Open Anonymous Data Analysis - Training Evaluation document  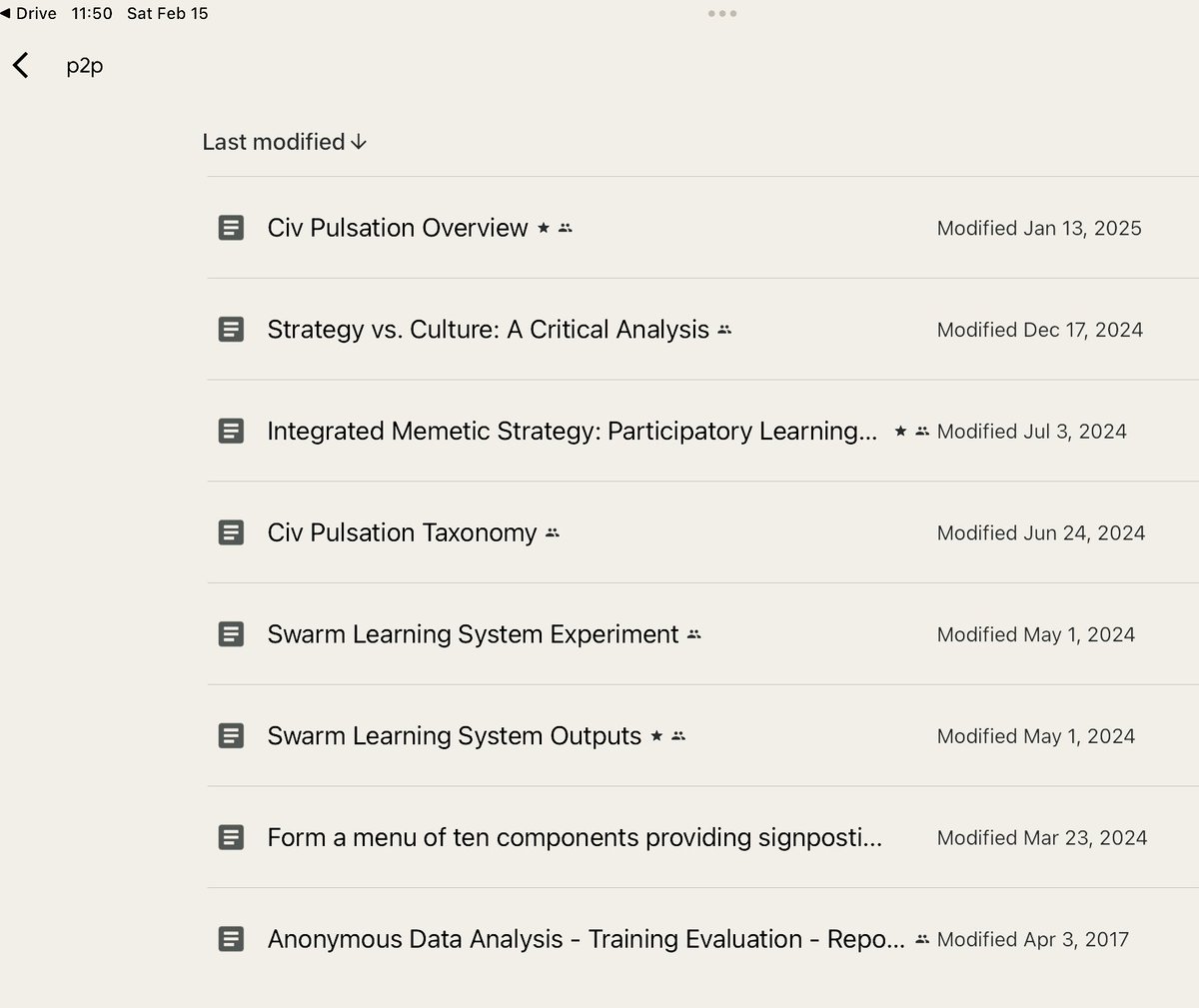point(587,939)
